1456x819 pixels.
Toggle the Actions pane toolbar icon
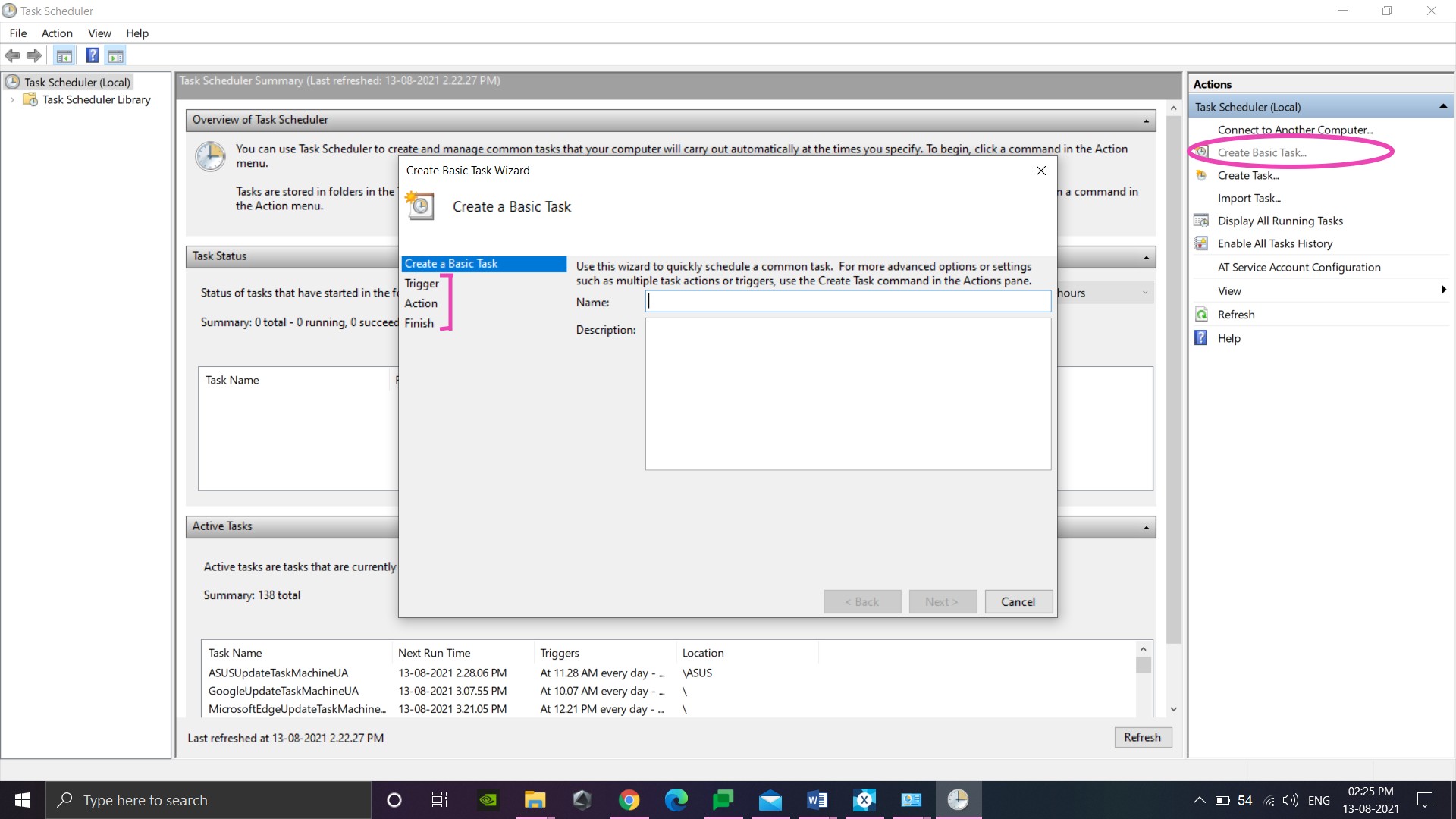(x=115, y=55)
